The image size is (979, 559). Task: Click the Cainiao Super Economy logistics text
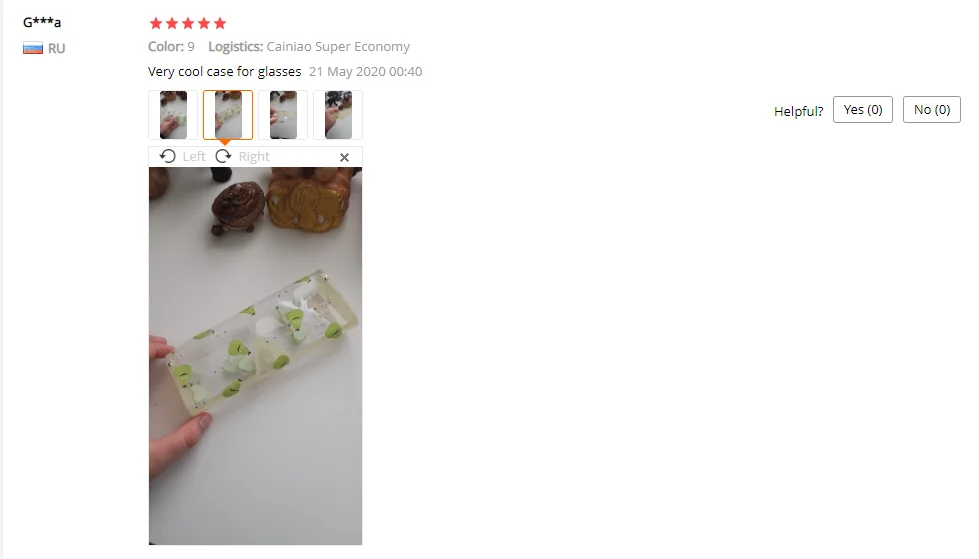338,47
